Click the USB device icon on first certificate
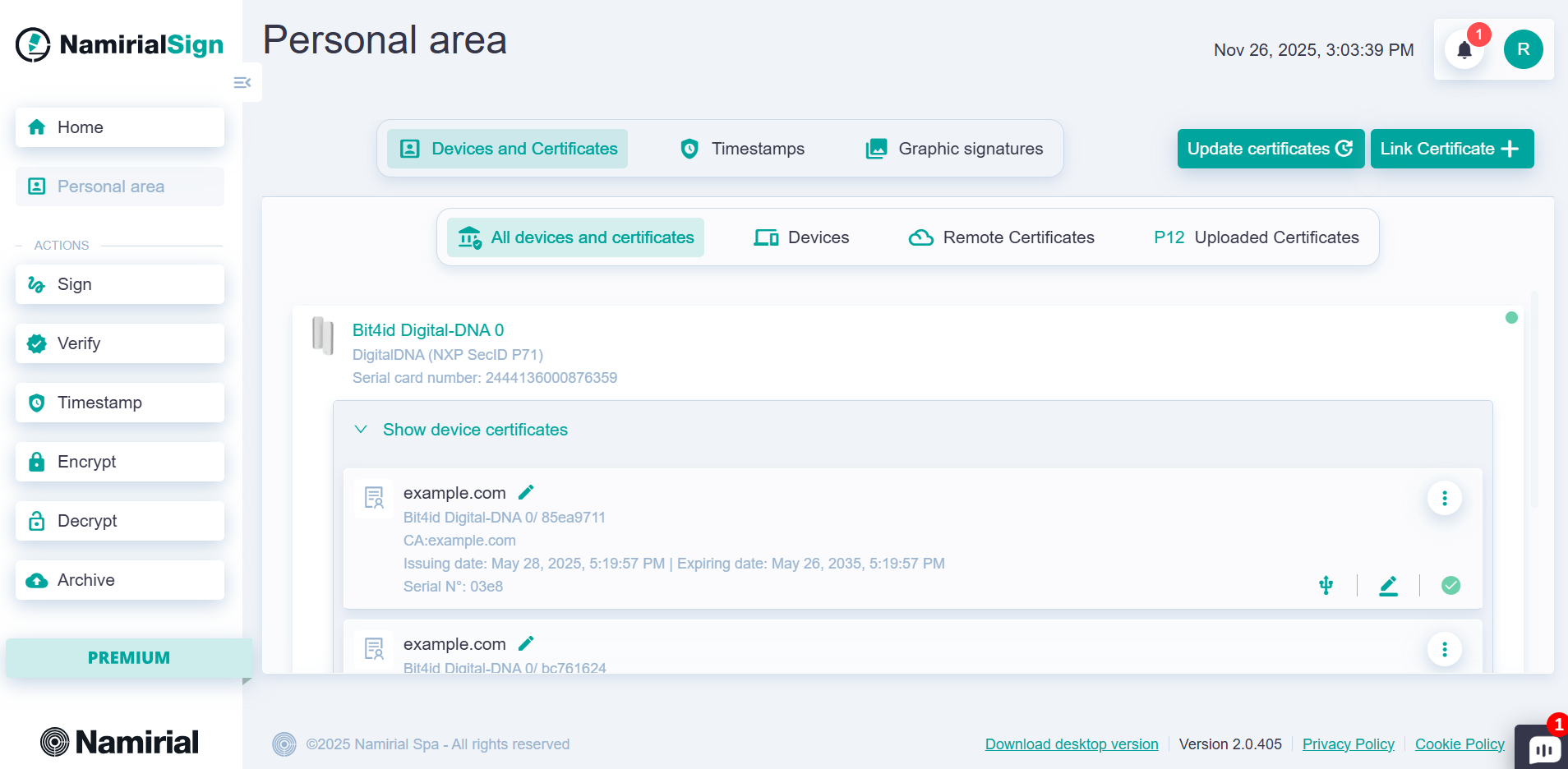 1326,586
